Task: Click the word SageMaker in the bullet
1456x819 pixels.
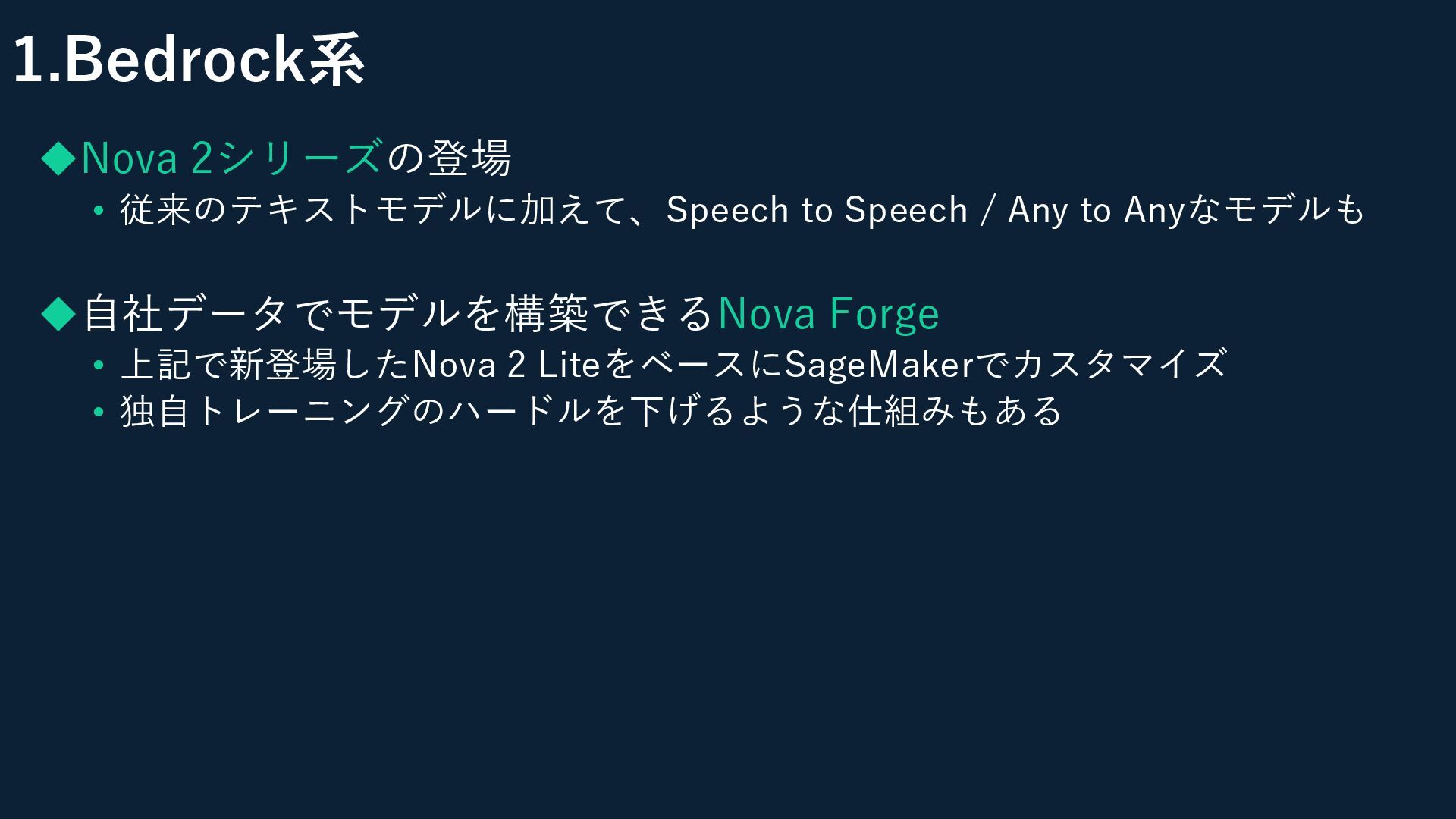Action: coord(879,365)
